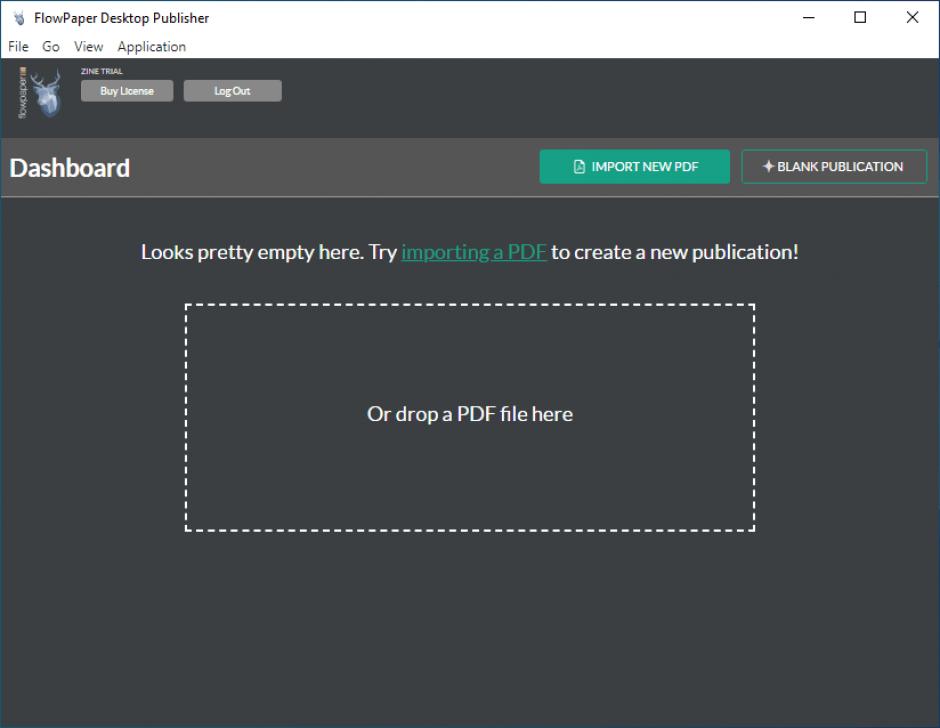Close the FlowPaper Desktop Publisher window
The height and width of the screenshot is (728, 940).
(912, 17)
